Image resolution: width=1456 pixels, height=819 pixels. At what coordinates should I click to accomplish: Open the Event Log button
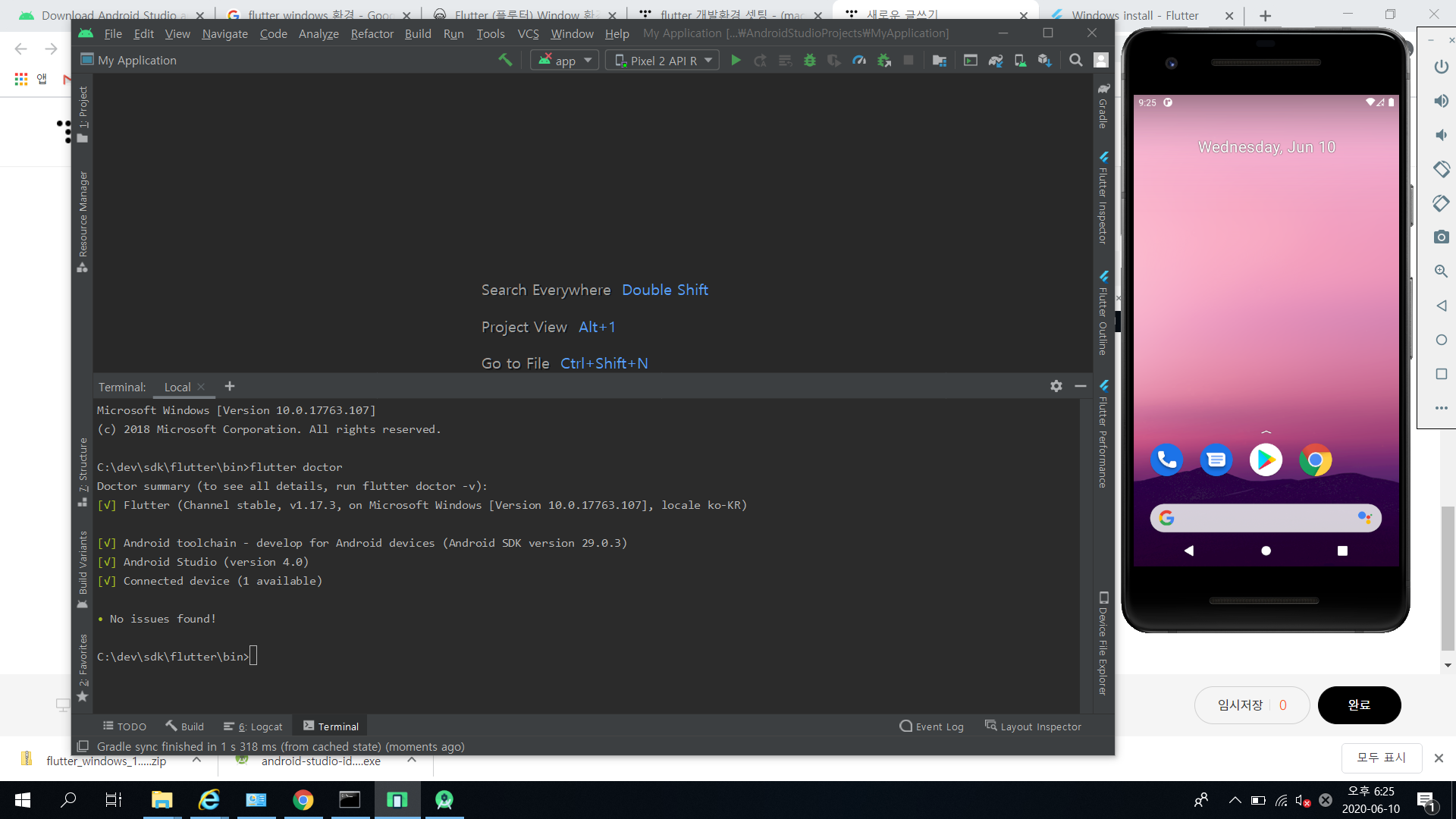click(x=931, y=726)
